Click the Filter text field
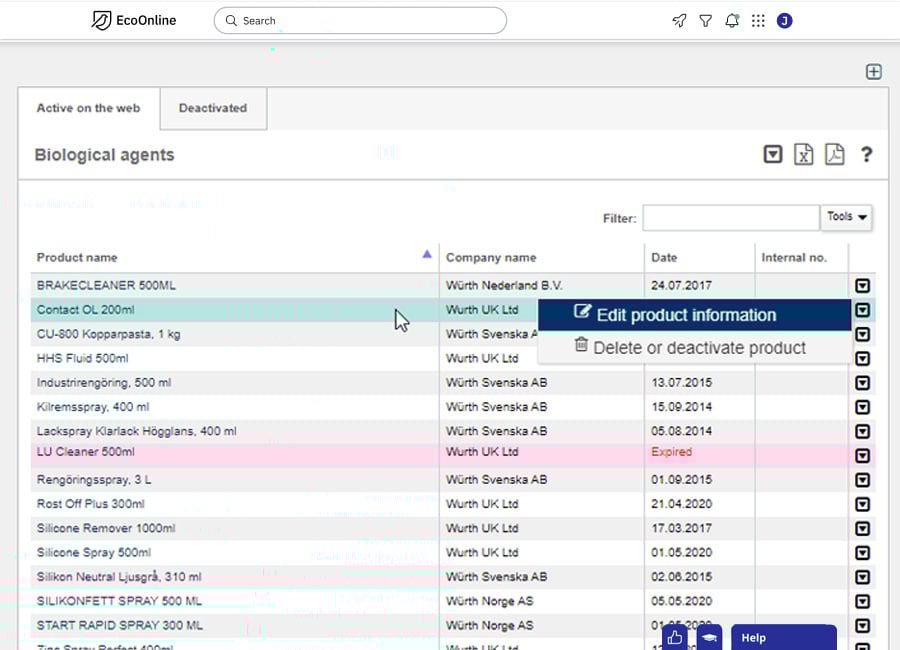This screenshot has width=900, height=650. coord(731,218)
